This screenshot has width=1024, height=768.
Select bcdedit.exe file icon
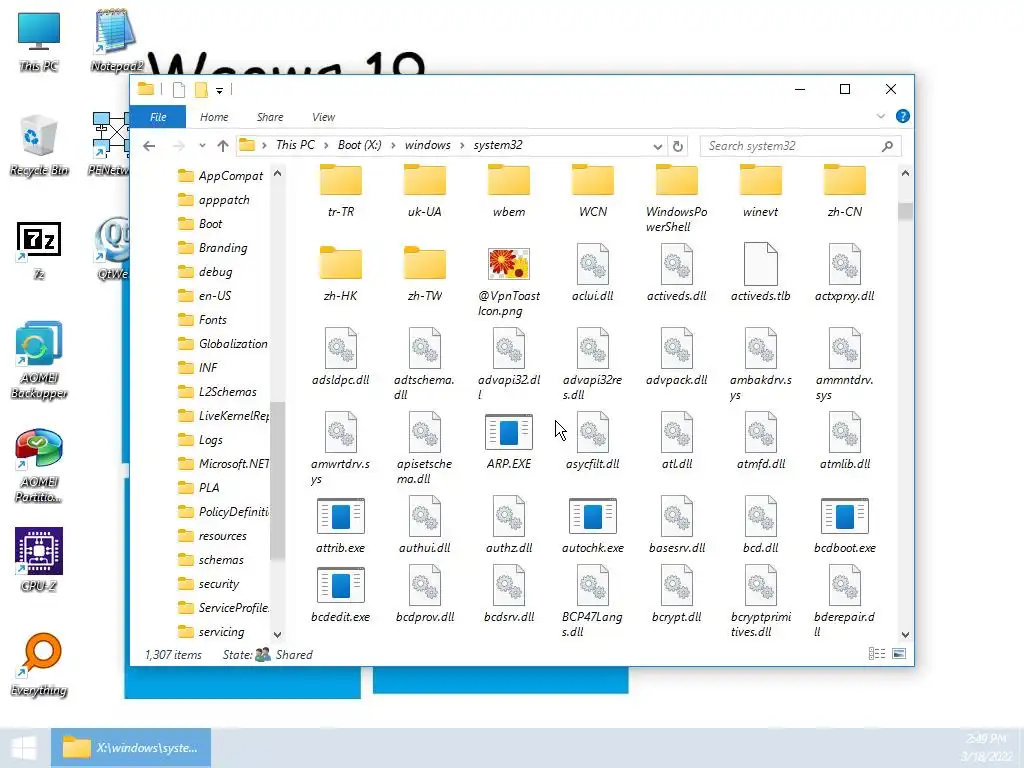pyautogui.click(x=340, y=584)
